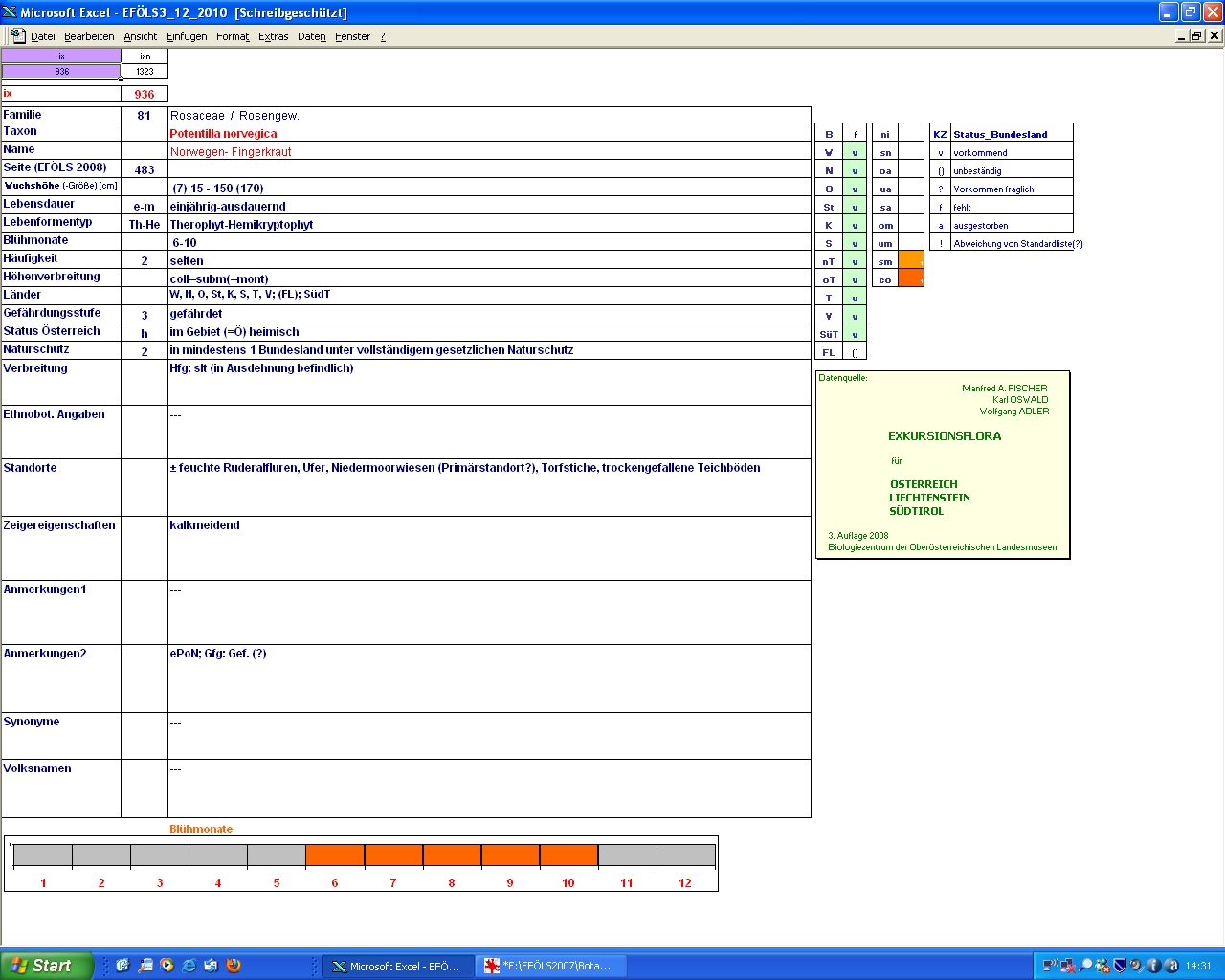Click the legend entry ausgestorben
Viewport: 1225px width, 980px height.
coord(981,226)
